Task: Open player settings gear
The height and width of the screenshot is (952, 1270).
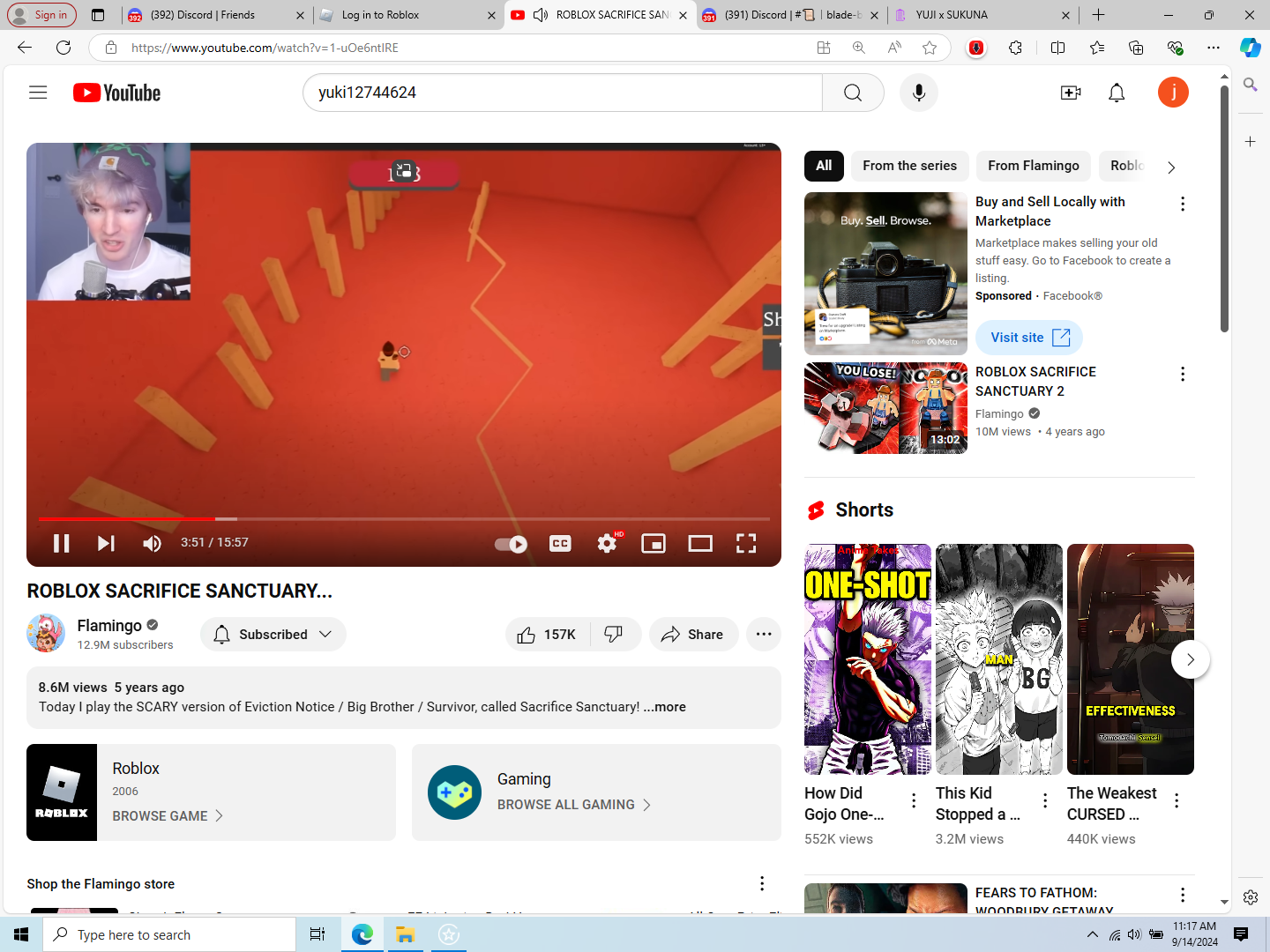Action: click(x=607, y=544)
